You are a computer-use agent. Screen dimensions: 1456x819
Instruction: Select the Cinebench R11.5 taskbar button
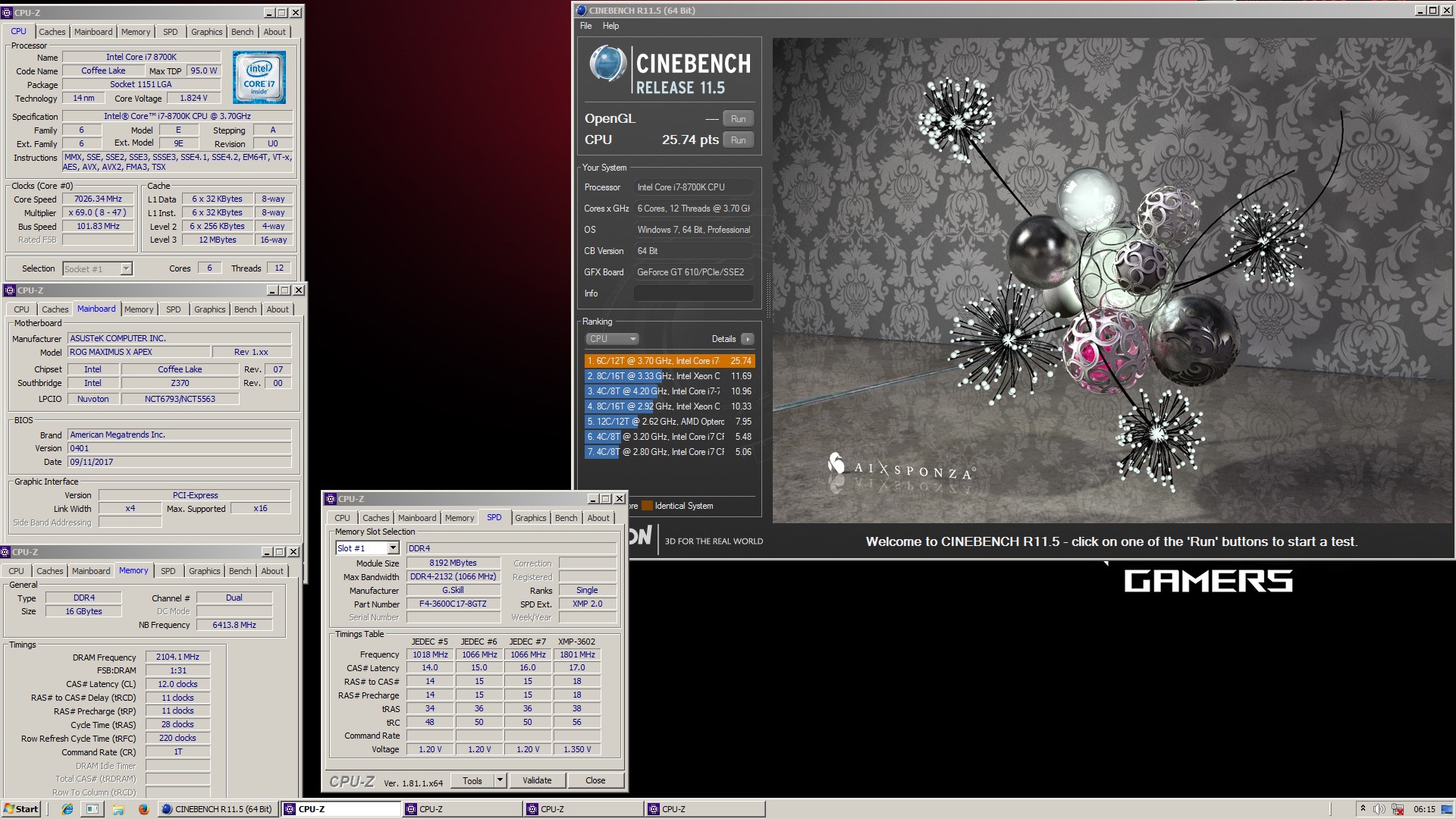218,809
